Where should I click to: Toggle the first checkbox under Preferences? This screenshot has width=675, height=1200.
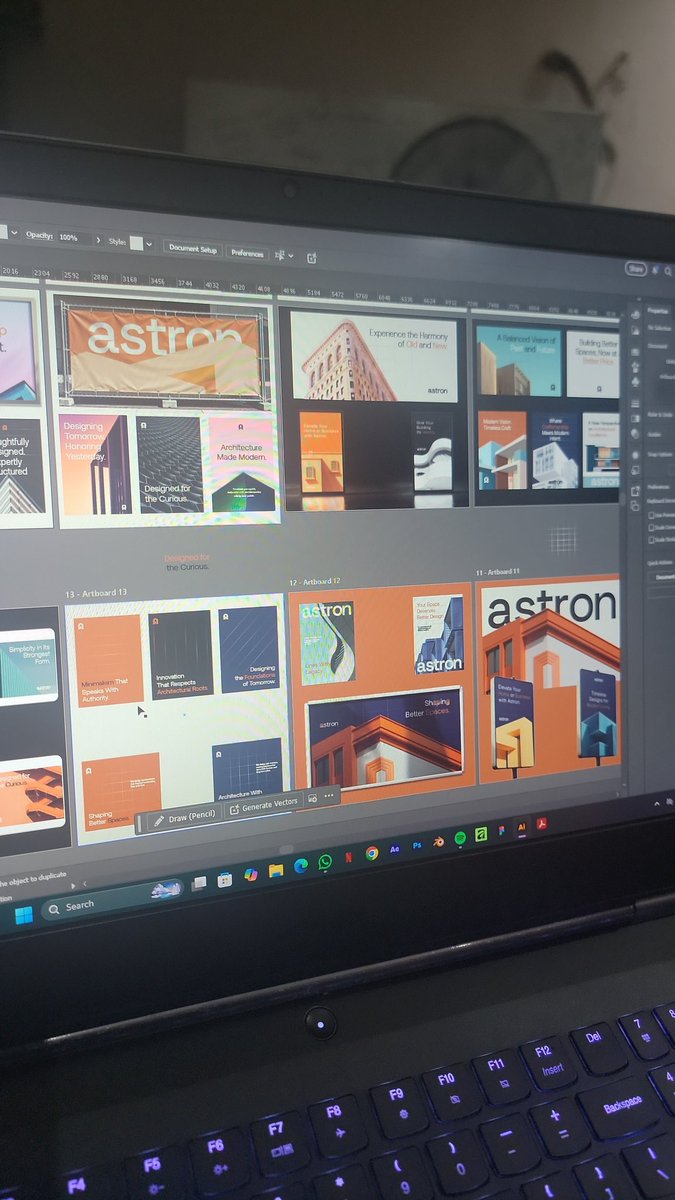[651, 515]
